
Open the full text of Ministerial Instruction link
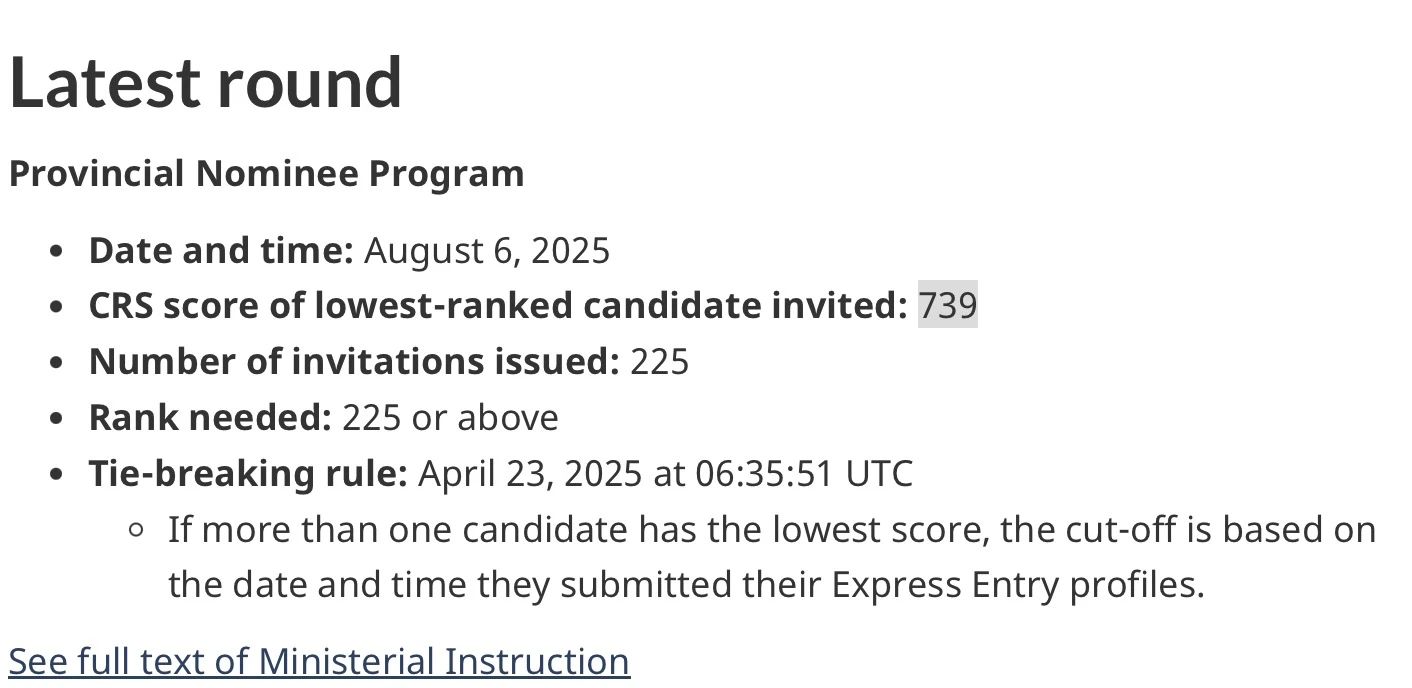[x=319, y=662]
